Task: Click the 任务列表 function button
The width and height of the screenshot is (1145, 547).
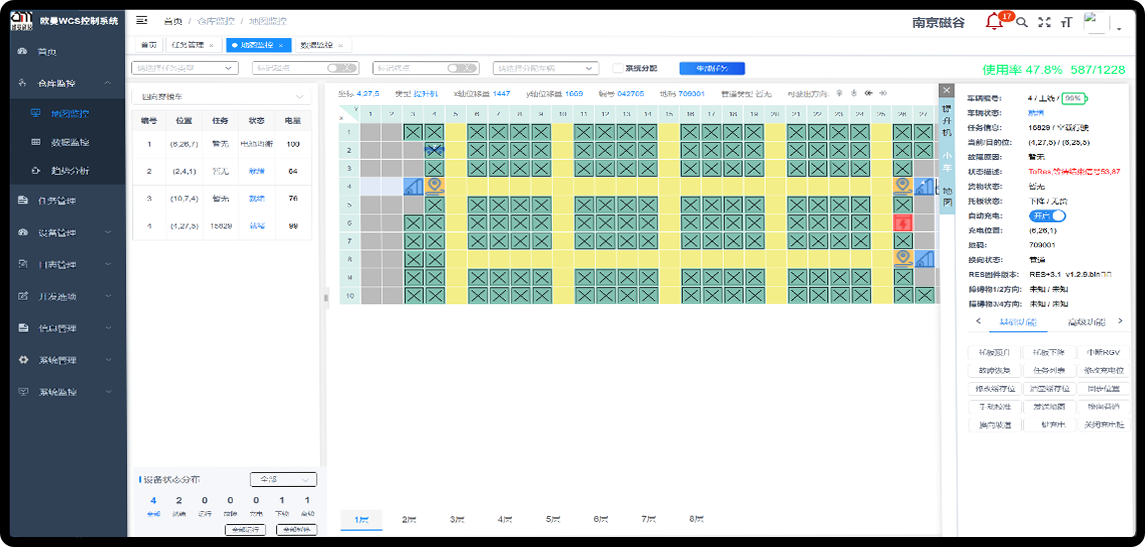Action: point(1049,370)
